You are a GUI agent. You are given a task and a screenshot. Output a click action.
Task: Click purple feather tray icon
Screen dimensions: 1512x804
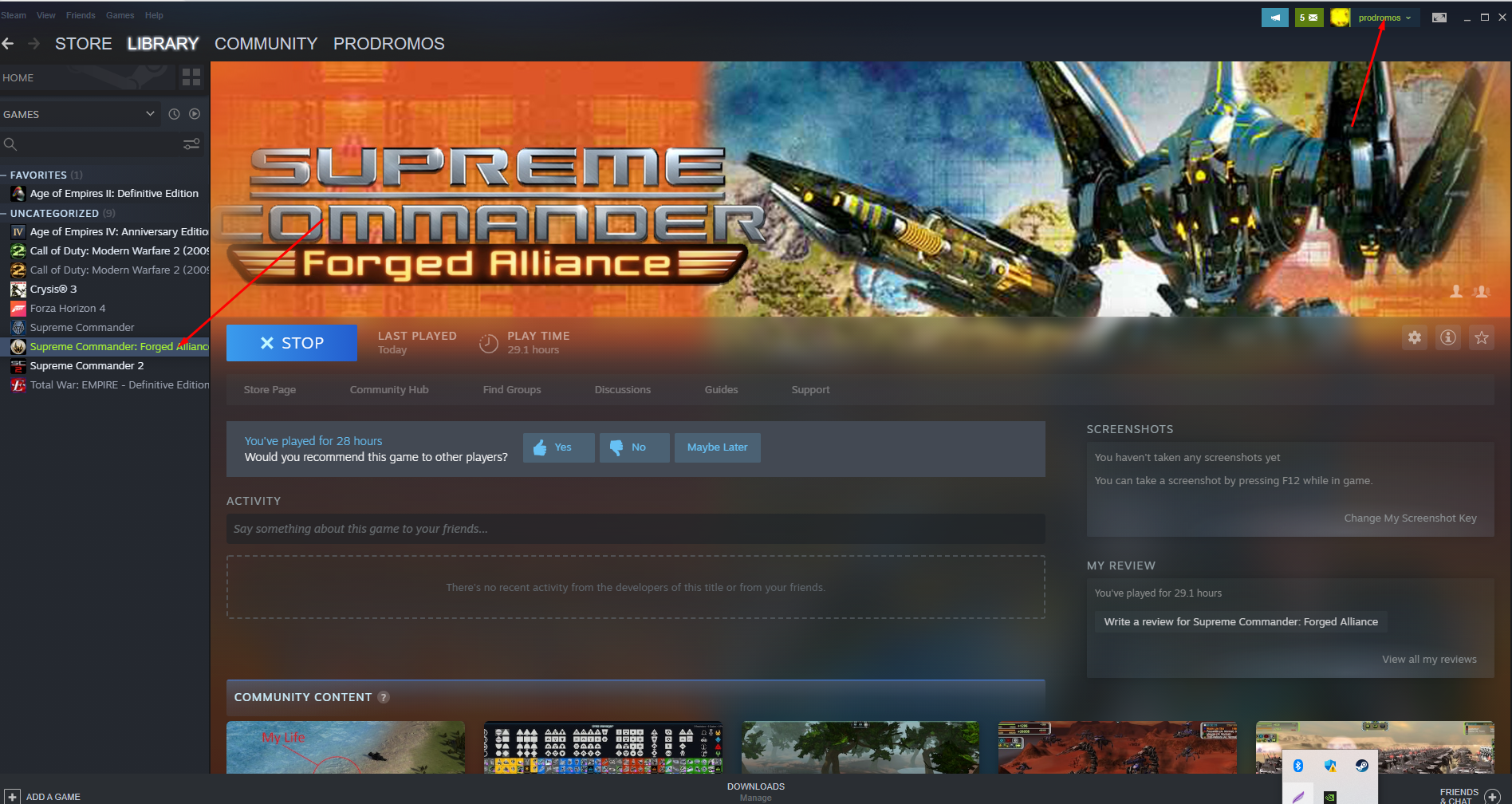1298,797
